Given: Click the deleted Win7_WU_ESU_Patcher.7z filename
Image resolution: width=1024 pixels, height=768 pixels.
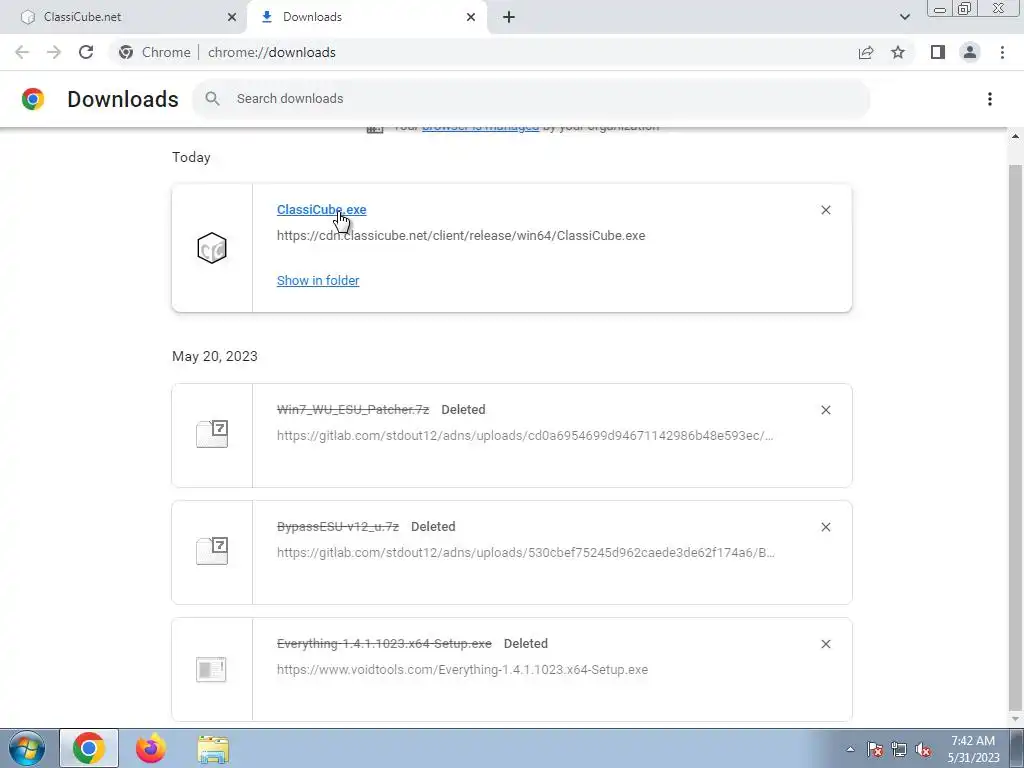Looking at the screenshot, I should click(353, 409).
